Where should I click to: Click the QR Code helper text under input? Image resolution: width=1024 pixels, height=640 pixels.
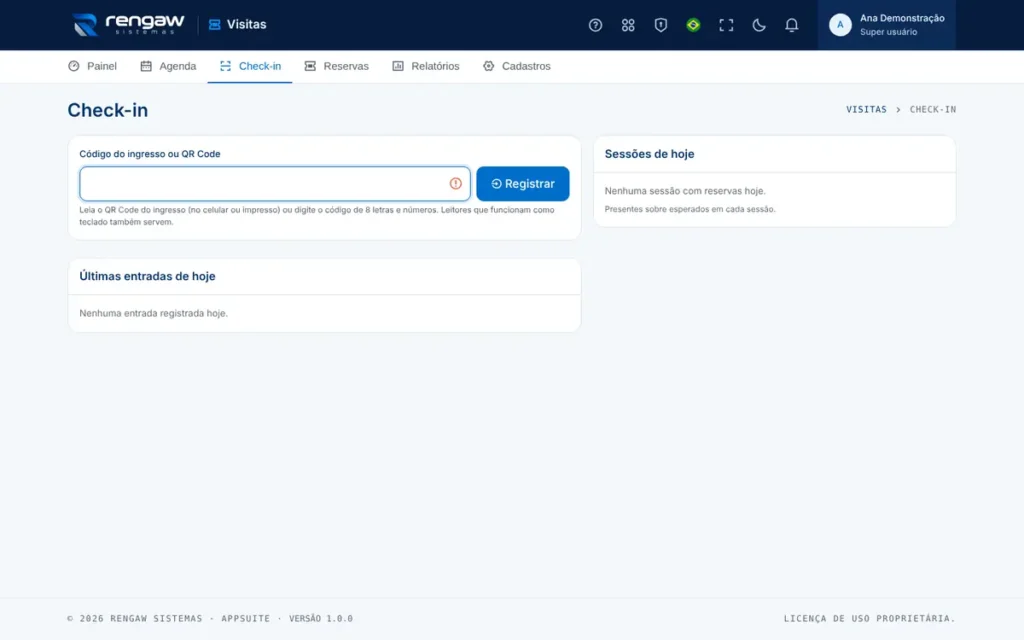pos(317,216)
